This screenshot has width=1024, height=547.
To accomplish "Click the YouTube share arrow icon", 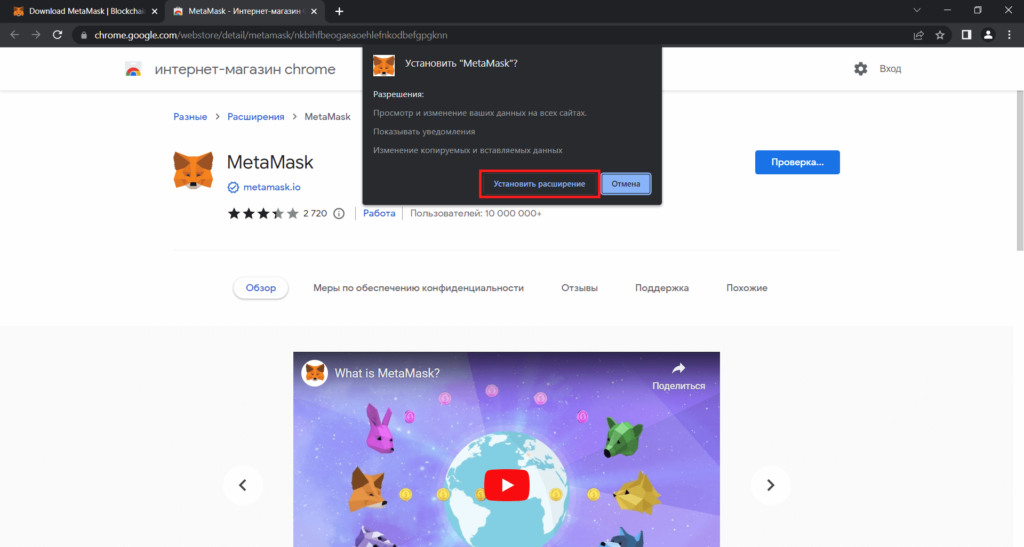I will click(x=678, y=369).
